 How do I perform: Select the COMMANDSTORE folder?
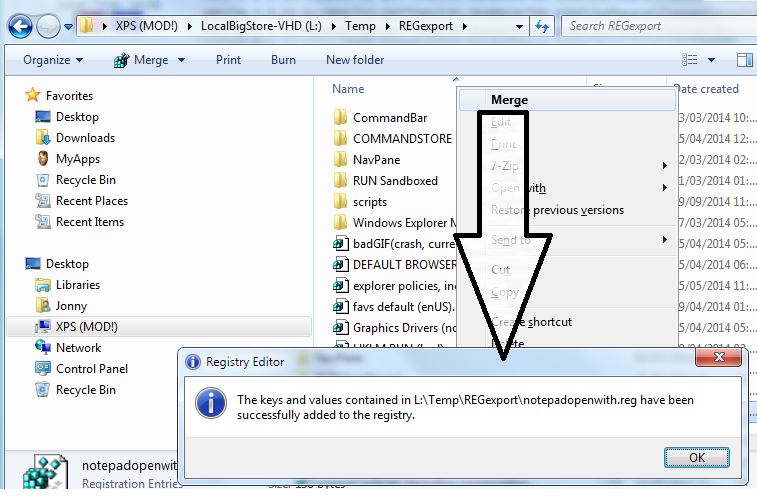point(393,139)
